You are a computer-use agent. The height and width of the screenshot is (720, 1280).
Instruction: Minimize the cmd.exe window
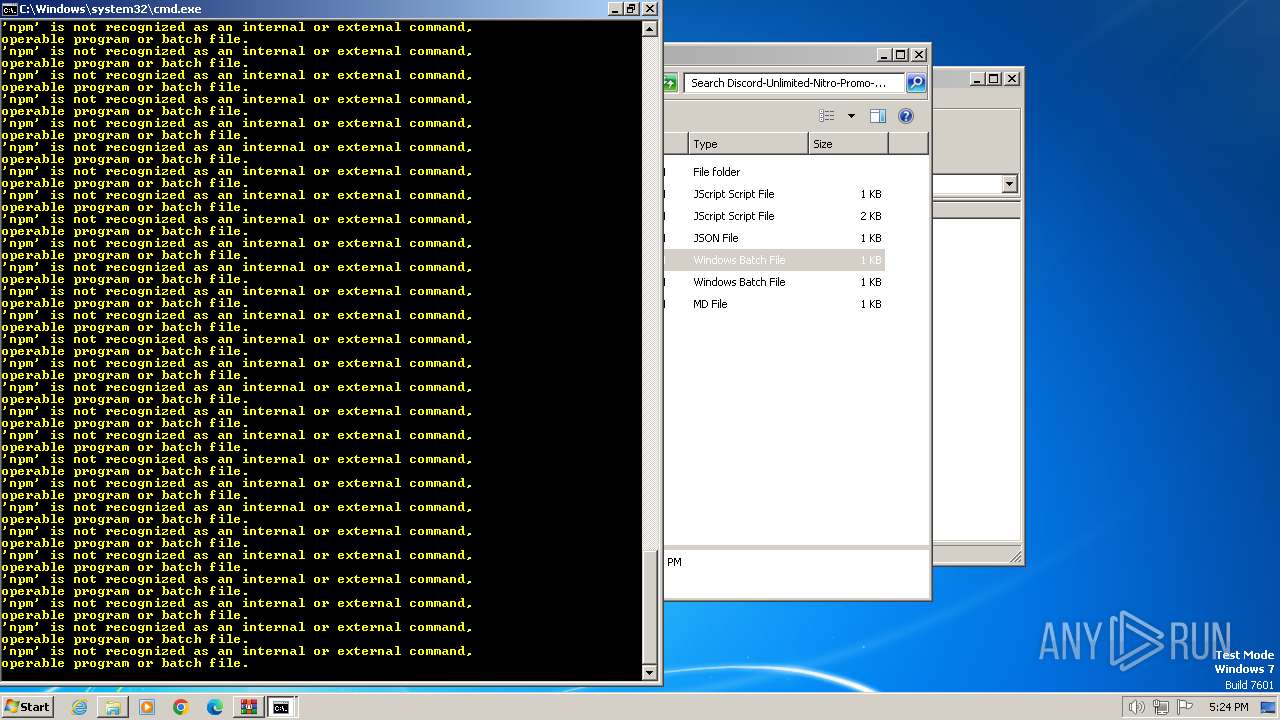click(x=614, y=9)
